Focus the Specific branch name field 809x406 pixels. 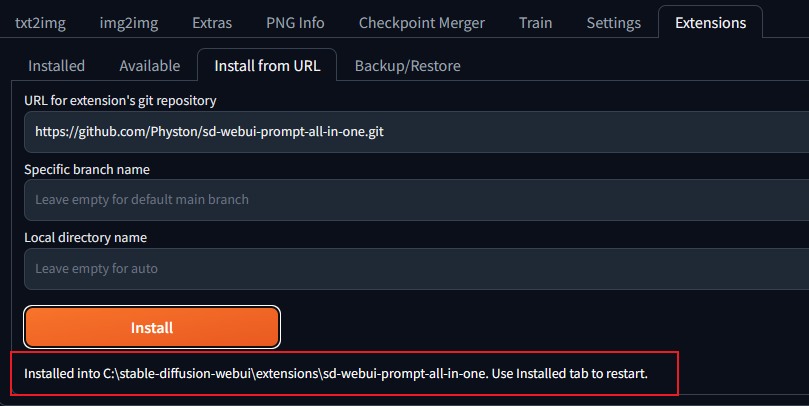pos(415,199)
